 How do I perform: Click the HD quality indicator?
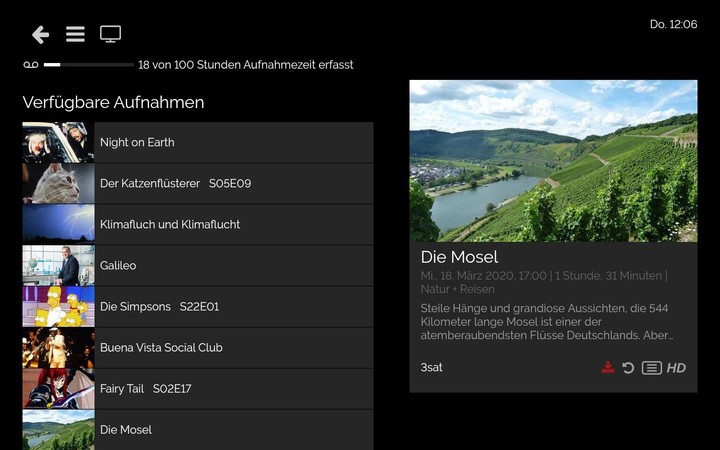click(x=676, y=368)
